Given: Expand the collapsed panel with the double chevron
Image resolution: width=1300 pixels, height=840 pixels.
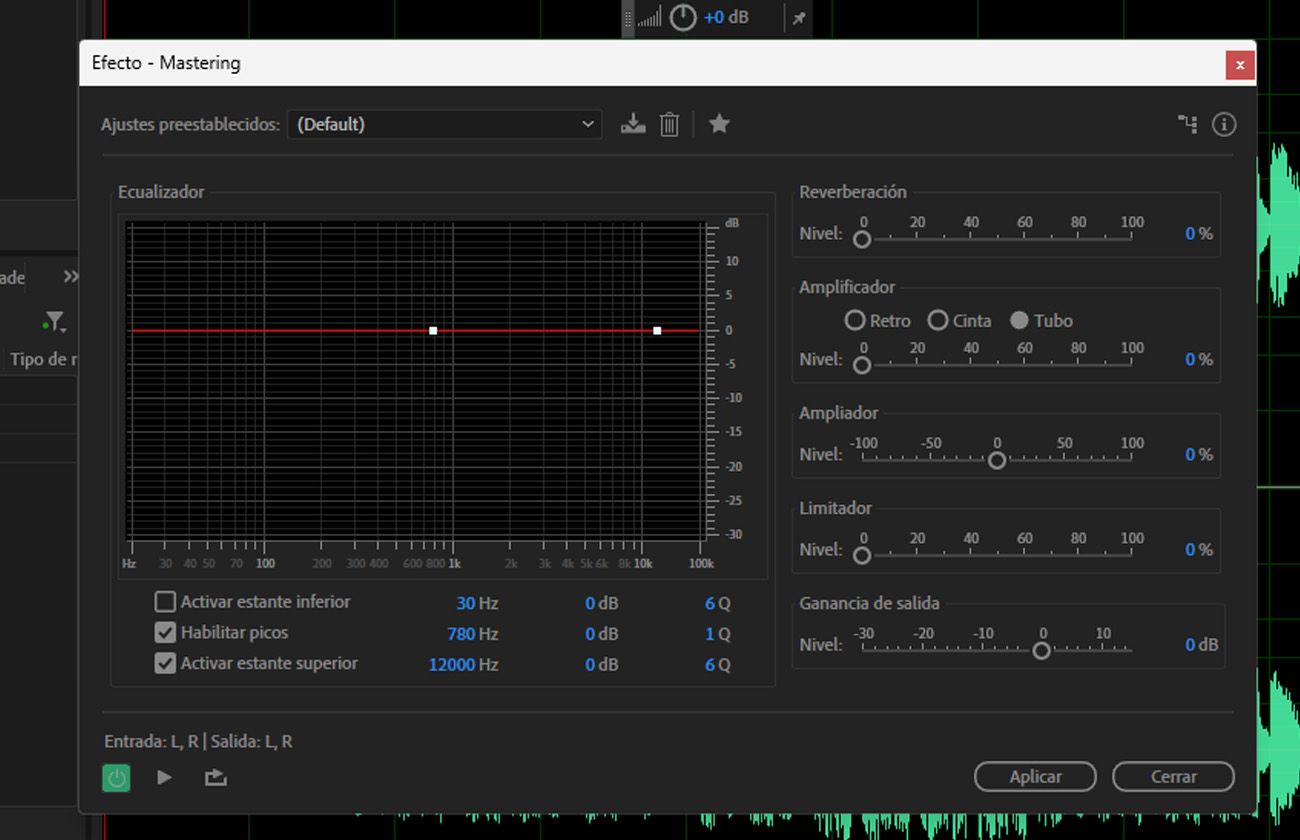Looking at the screenshot, I should pos(70,277).
